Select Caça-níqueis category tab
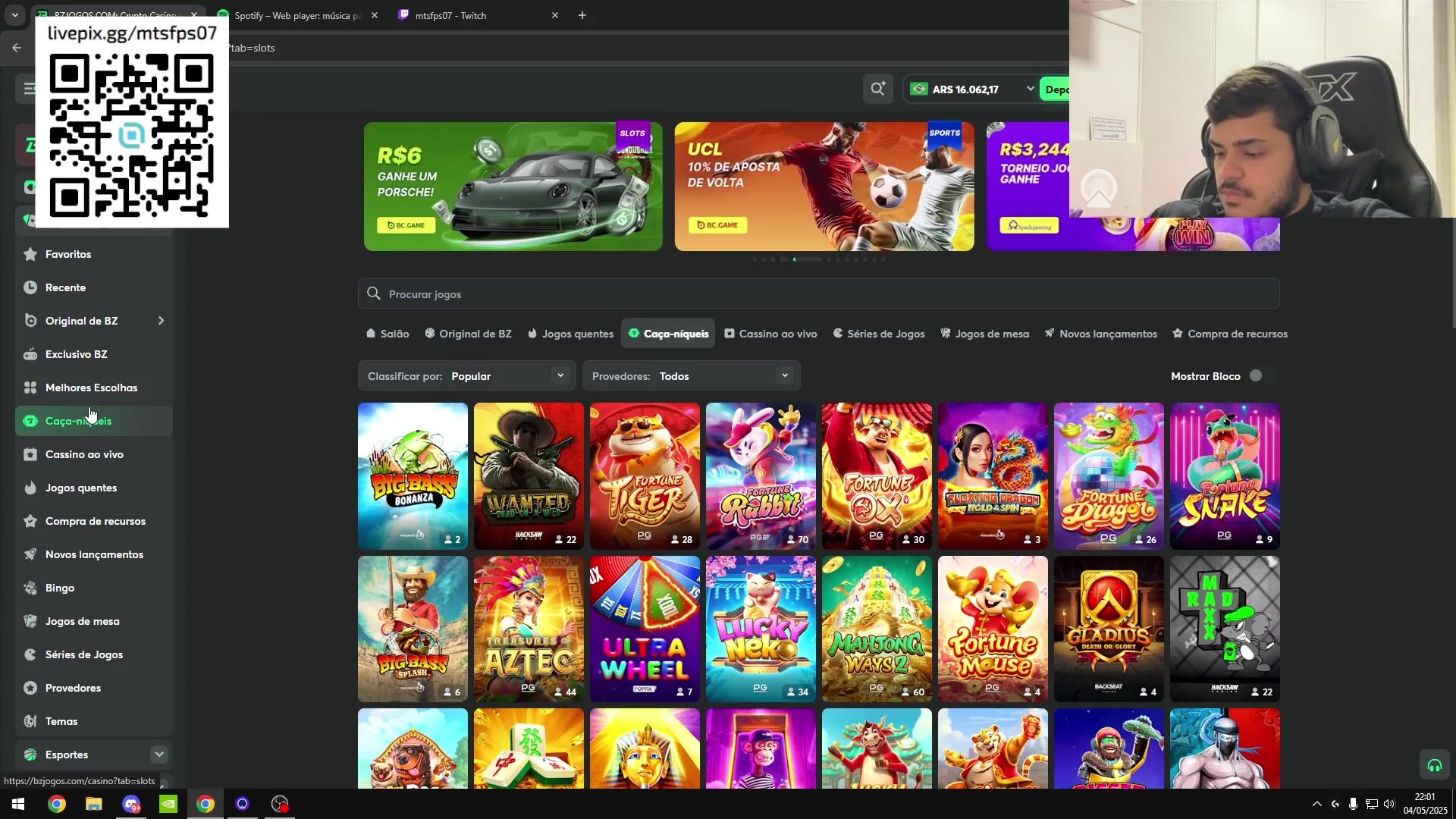Screen dimensions: 1456x819 (668, 334)
